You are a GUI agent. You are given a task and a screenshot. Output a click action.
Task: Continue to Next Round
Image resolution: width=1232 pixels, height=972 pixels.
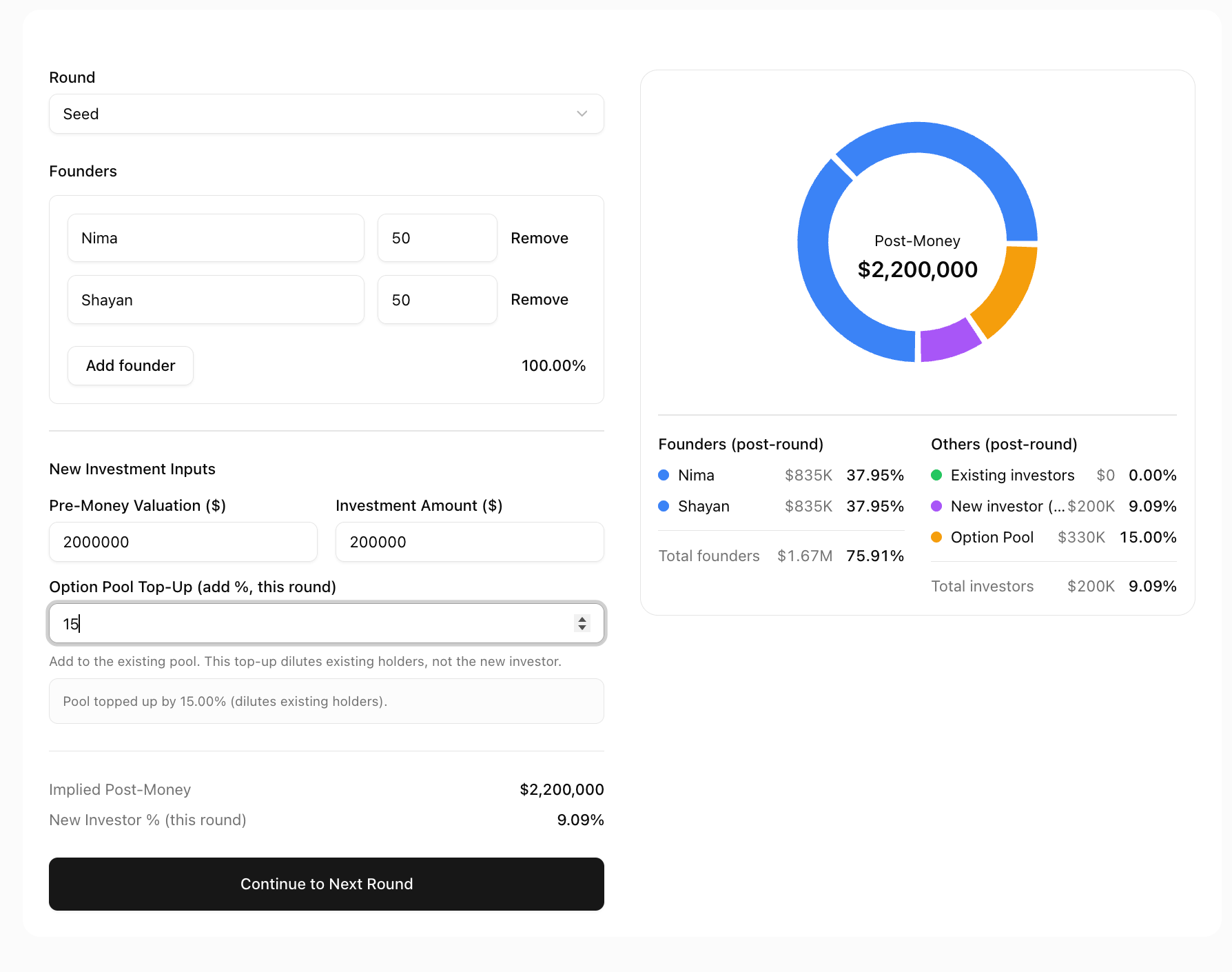click(327, 884)
